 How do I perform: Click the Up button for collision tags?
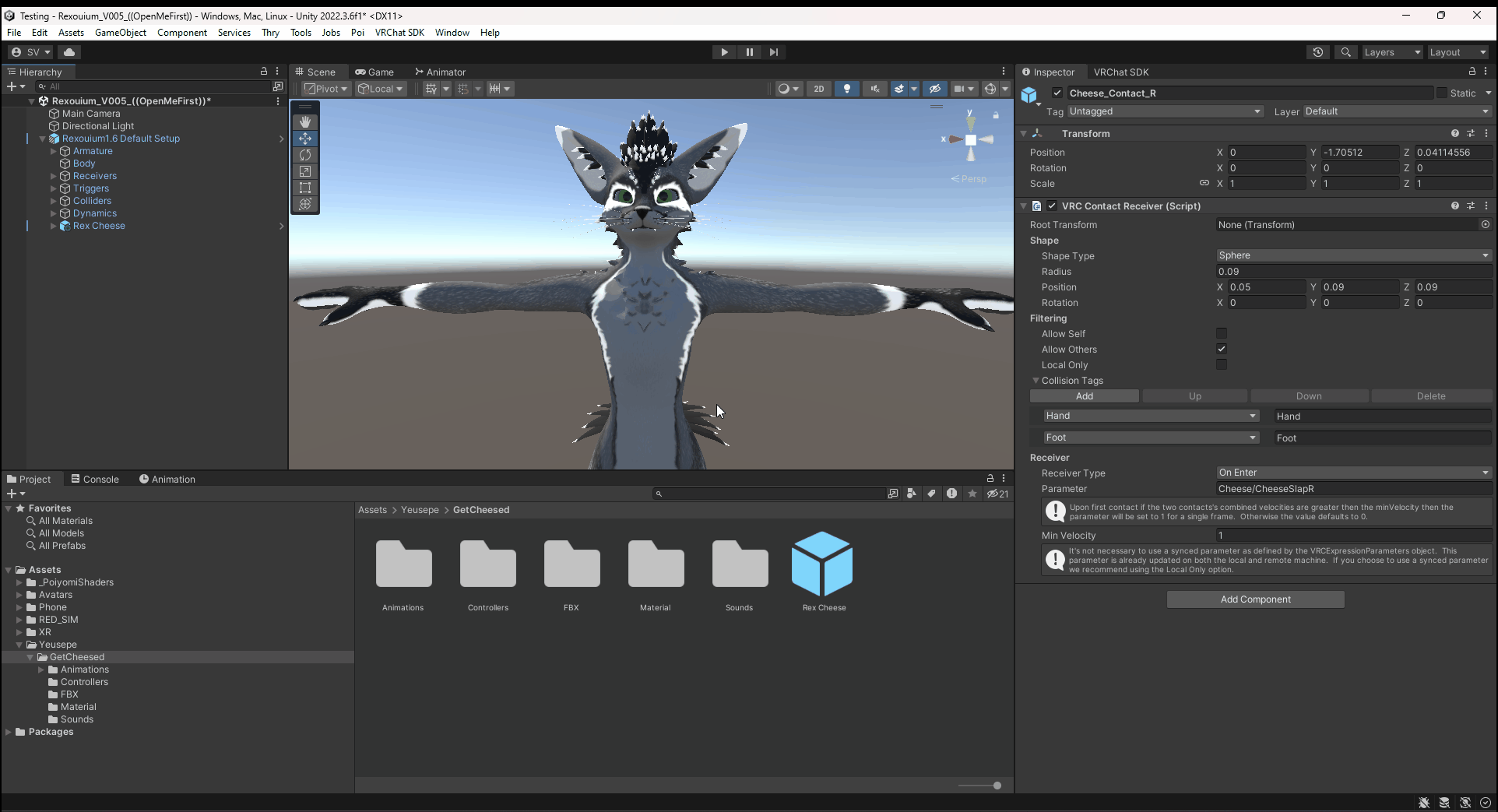tap(1195, 396)
